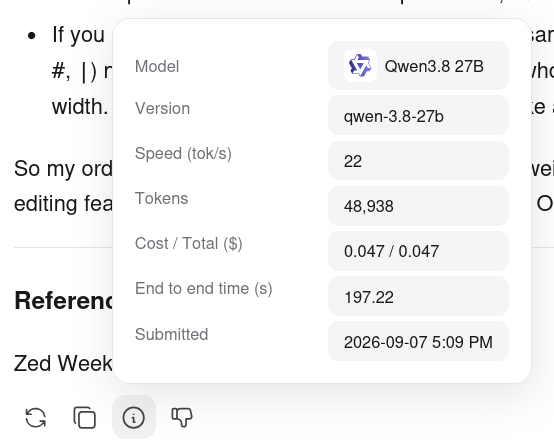
Task: Click the End to end time label
Action: [x=204, y=289]
